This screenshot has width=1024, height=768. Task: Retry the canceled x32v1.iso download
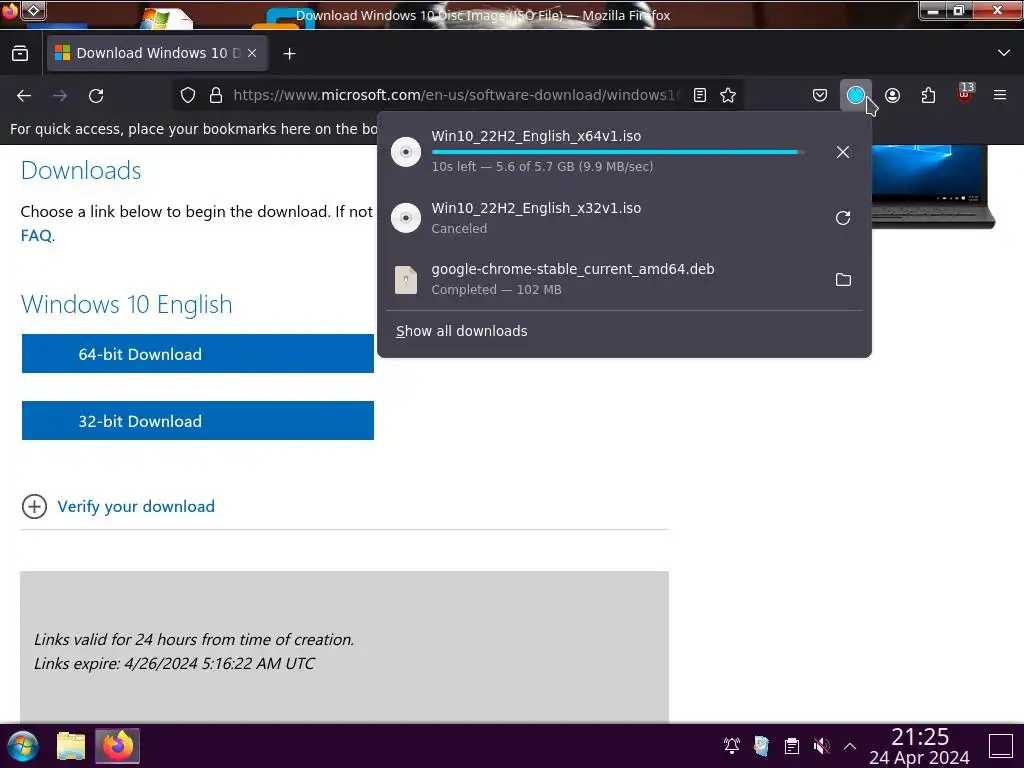point(842,217)
